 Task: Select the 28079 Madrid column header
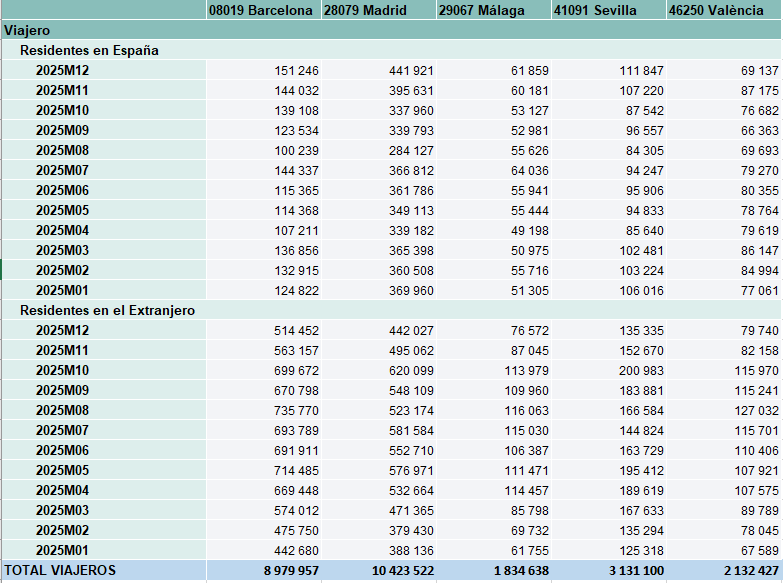tap(377, 11)
